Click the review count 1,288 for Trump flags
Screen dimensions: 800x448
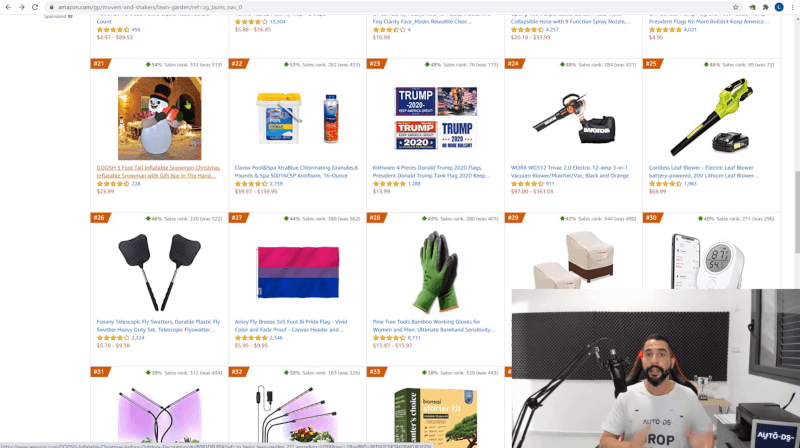[414, 184]
